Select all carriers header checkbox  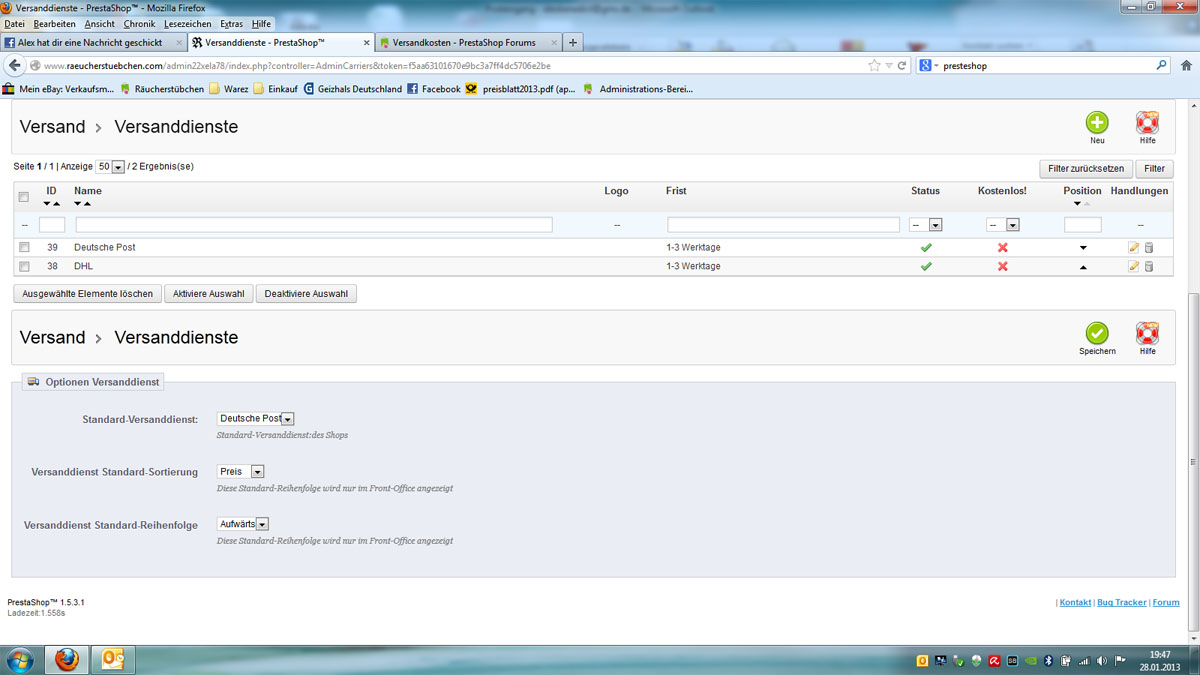point(24,197)
